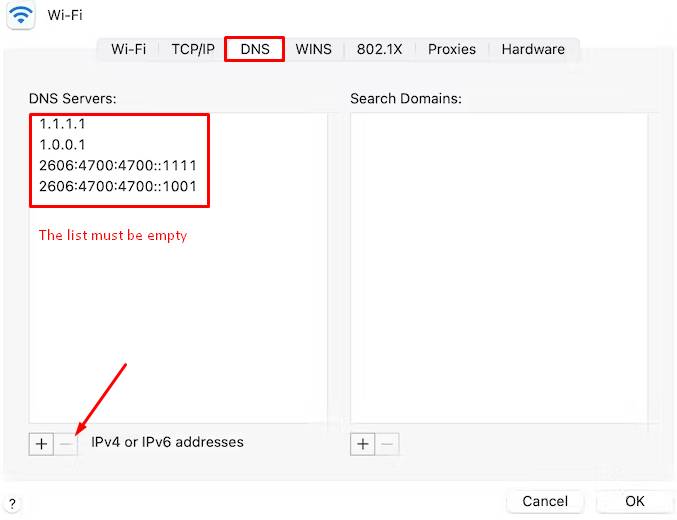Image resolution: width=677 pixels, height=520 pixels.
Task: Switch to the Wi-Fi tab
Action: (x=129, y=49)
